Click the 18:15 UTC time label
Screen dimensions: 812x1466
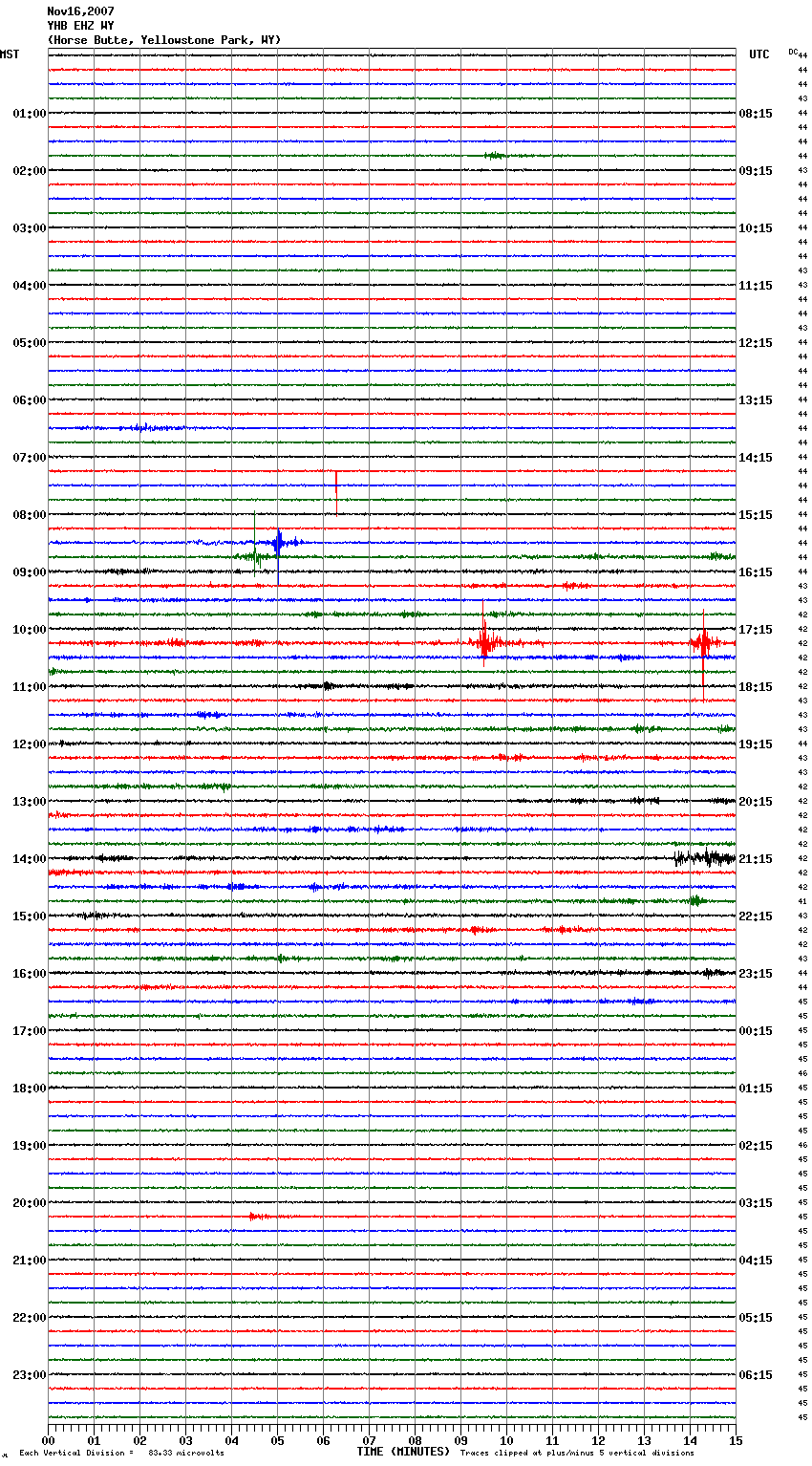pos(756,687)
